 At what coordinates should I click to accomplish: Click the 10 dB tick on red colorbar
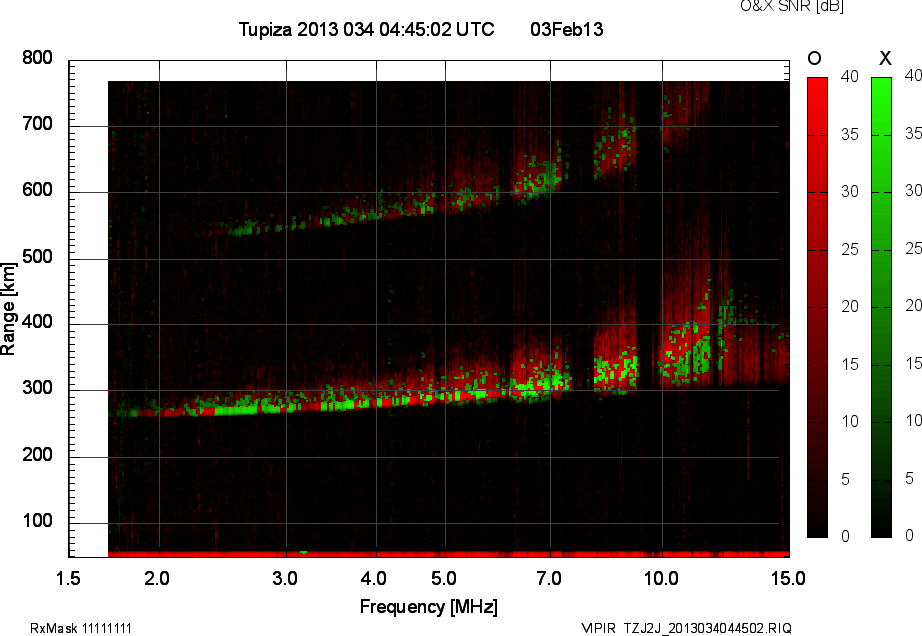point(850,421)
